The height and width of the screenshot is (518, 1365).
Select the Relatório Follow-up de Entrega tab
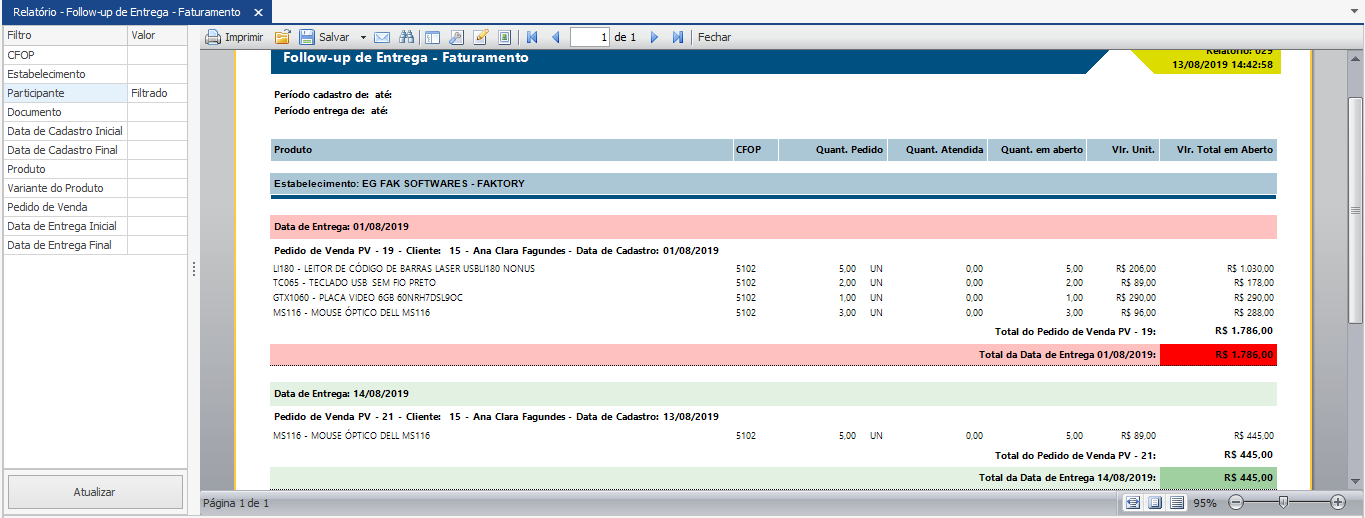126,12
